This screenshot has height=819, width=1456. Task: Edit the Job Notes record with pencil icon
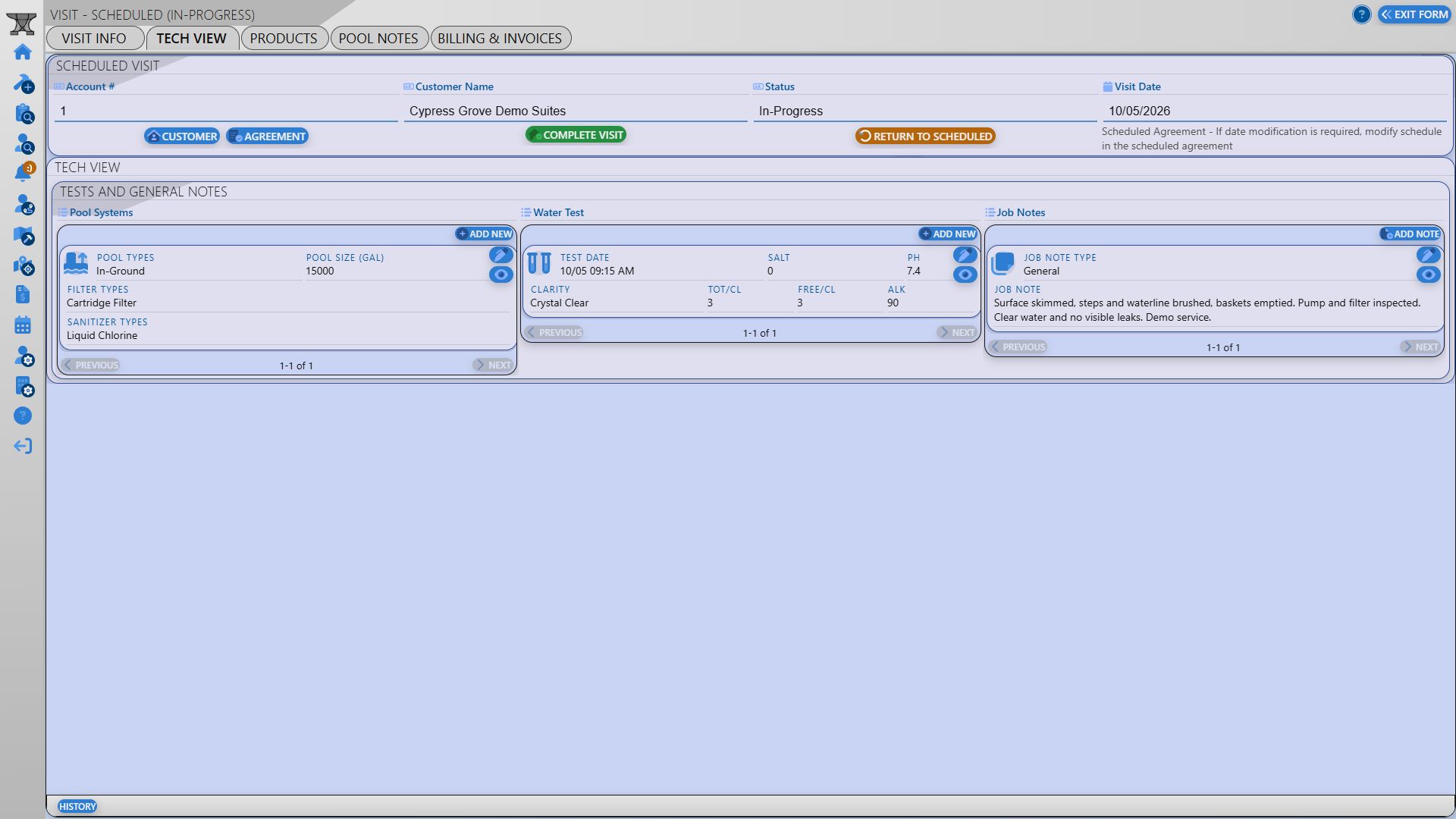point(1428,255)
